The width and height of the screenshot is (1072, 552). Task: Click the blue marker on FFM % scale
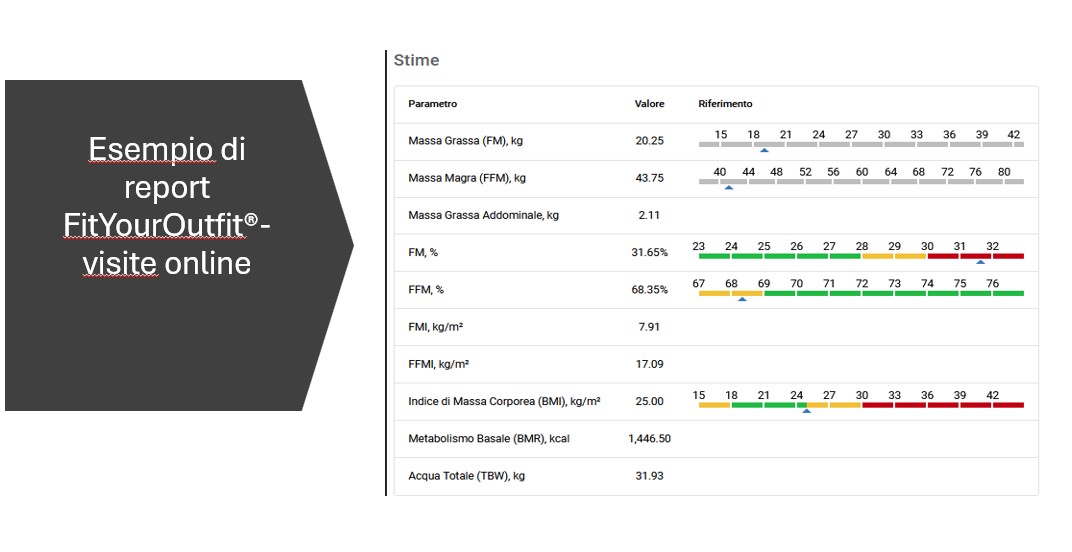[742, 299]
